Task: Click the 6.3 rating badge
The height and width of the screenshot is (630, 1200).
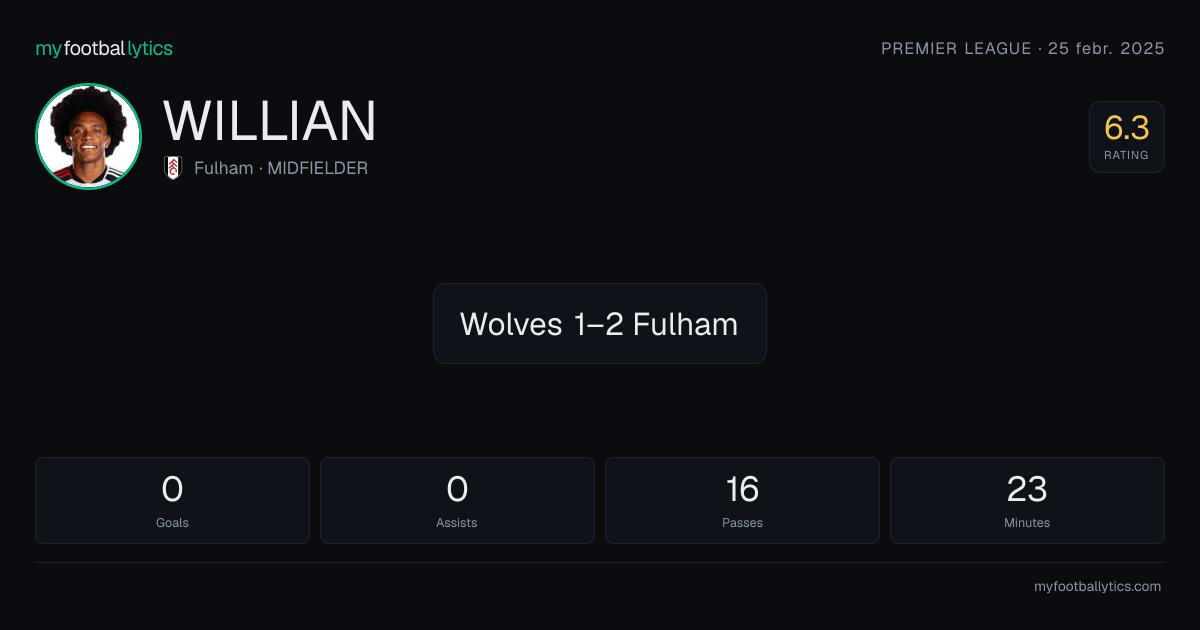Action: coord(1126,137)
